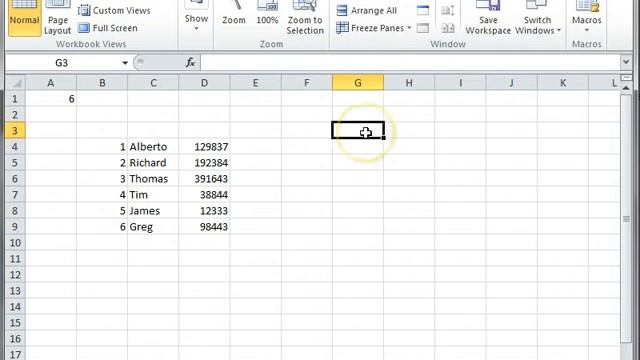Click the Reset Window Position icon
This screenshot has height=360, width=640.
tap(448, 28)
